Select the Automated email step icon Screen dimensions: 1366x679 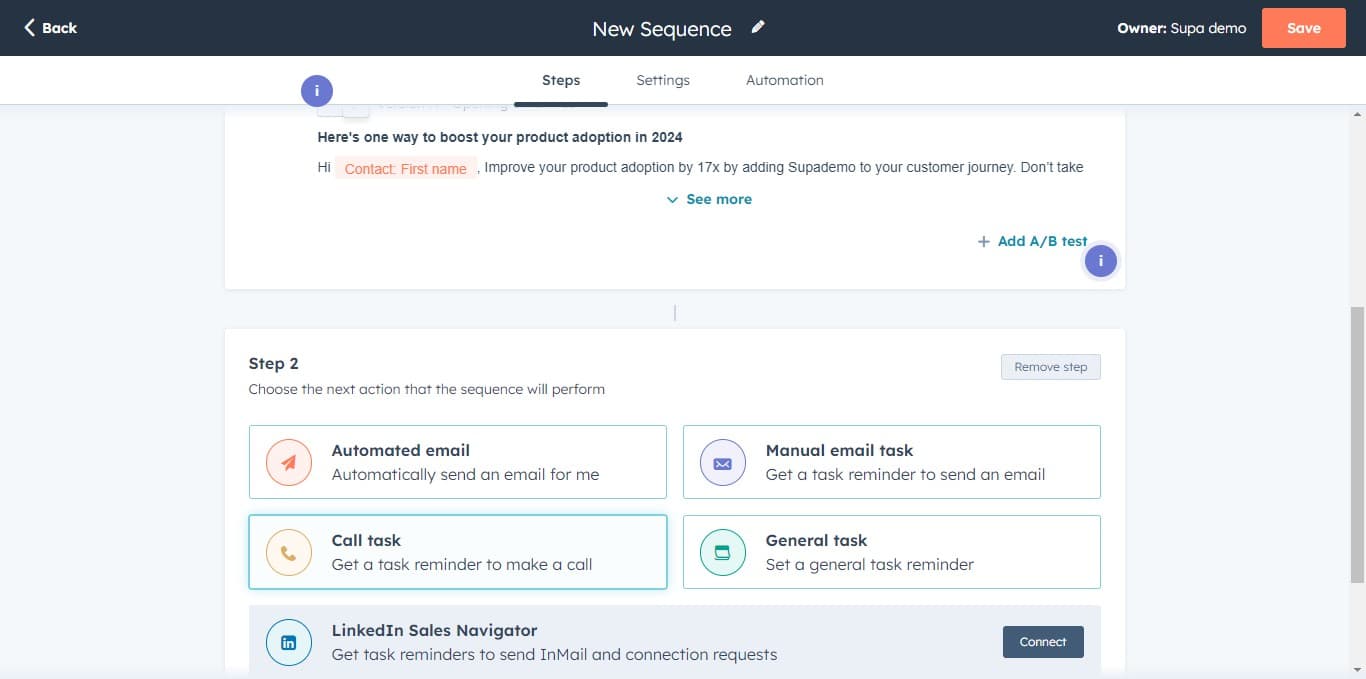tap(288, 462)
